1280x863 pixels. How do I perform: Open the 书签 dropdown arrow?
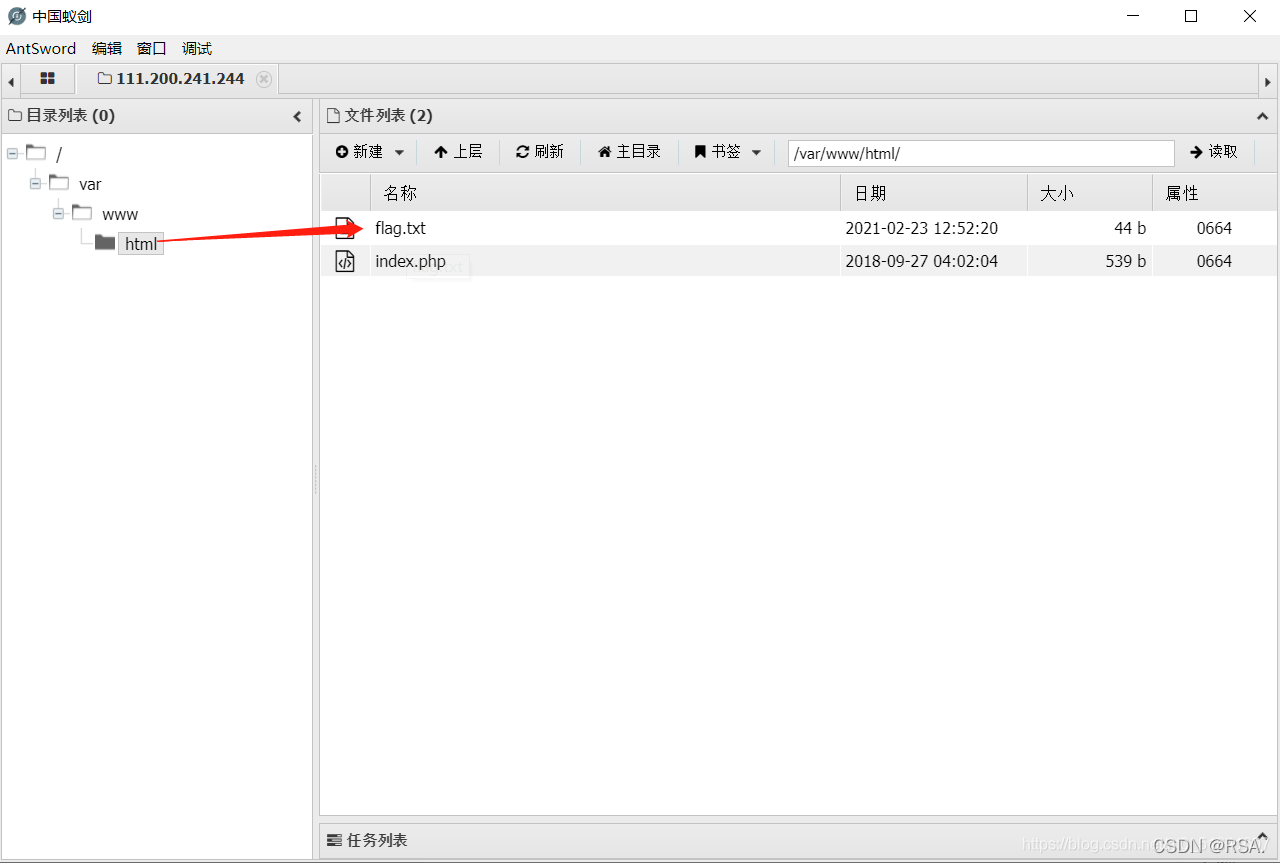coord(756,152)
